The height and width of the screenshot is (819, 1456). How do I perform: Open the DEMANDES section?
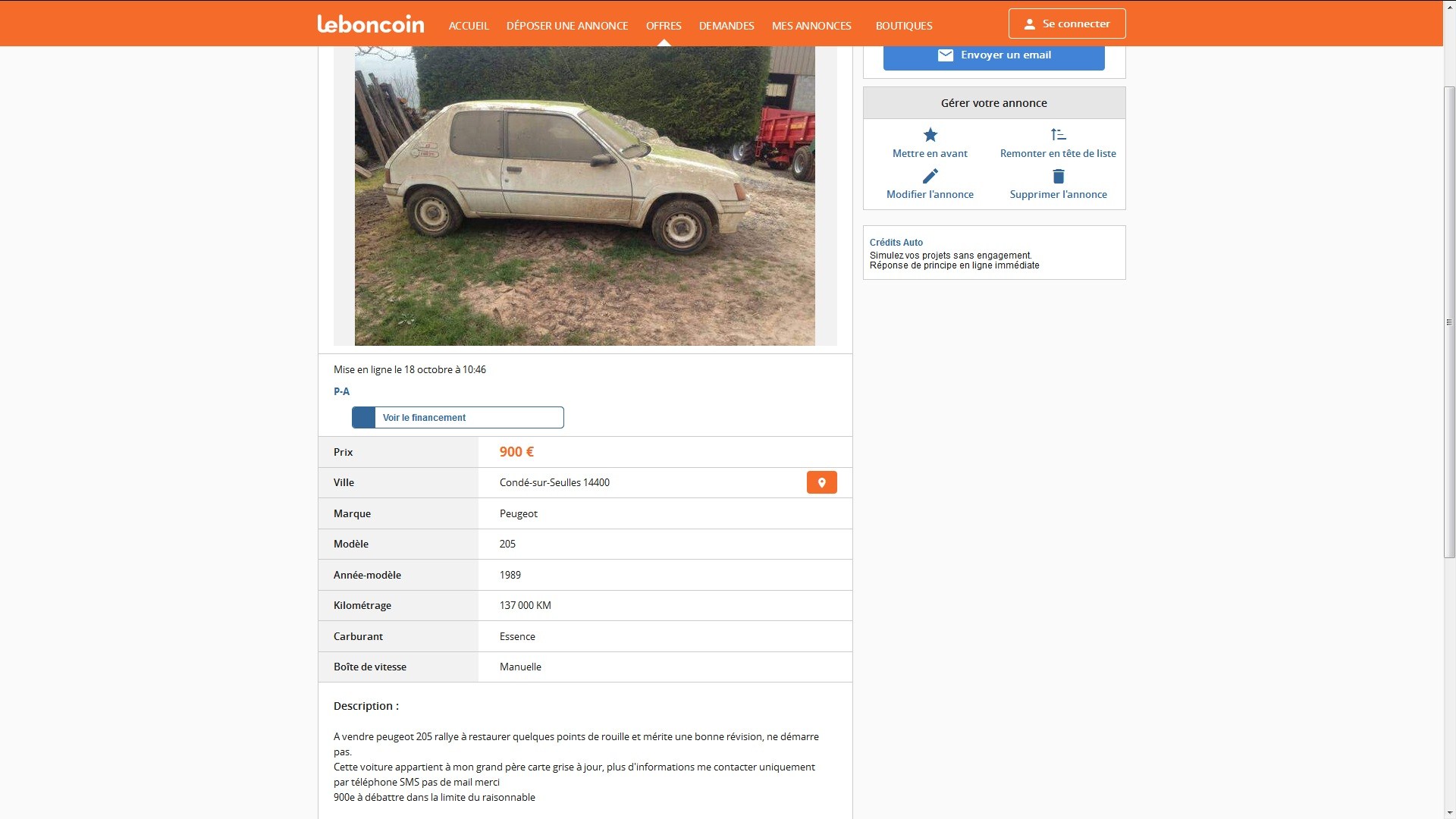click(726, 26)
